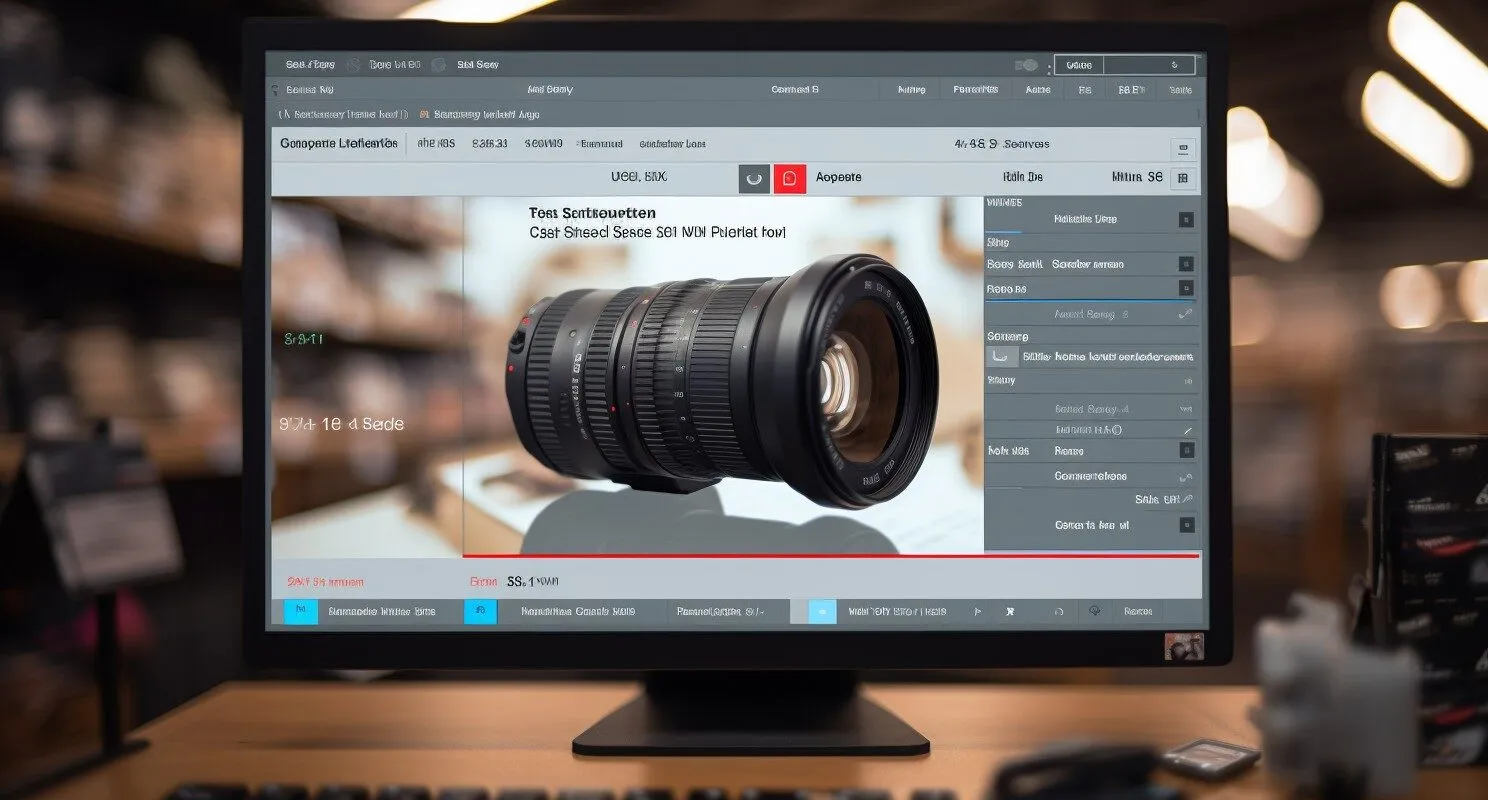1488x800 pixels.
Task: Open the "Mel Seary" menu
Action: (x=550, y=90)
